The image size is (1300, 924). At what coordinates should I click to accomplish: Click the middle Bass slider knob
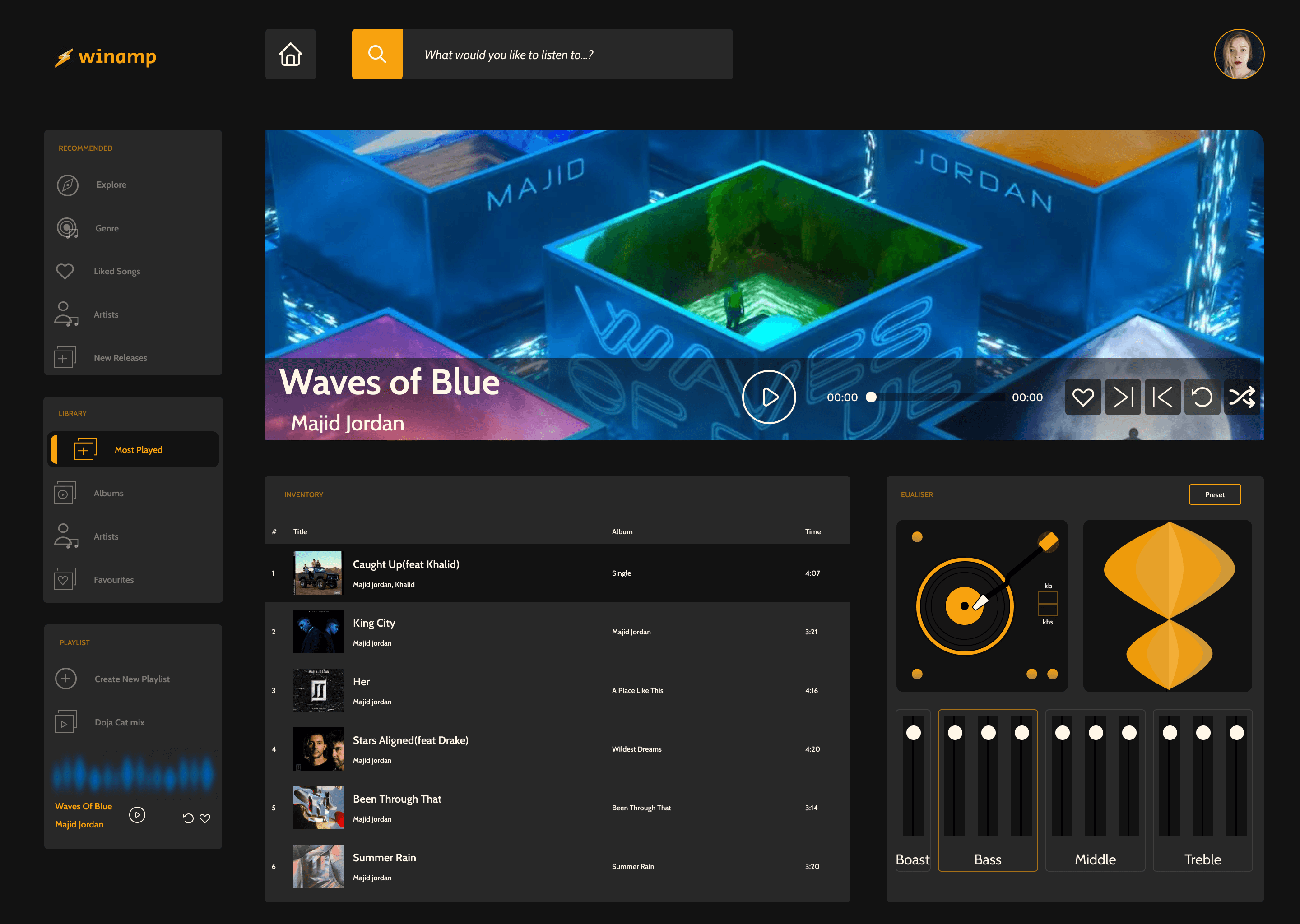(989, 733)
